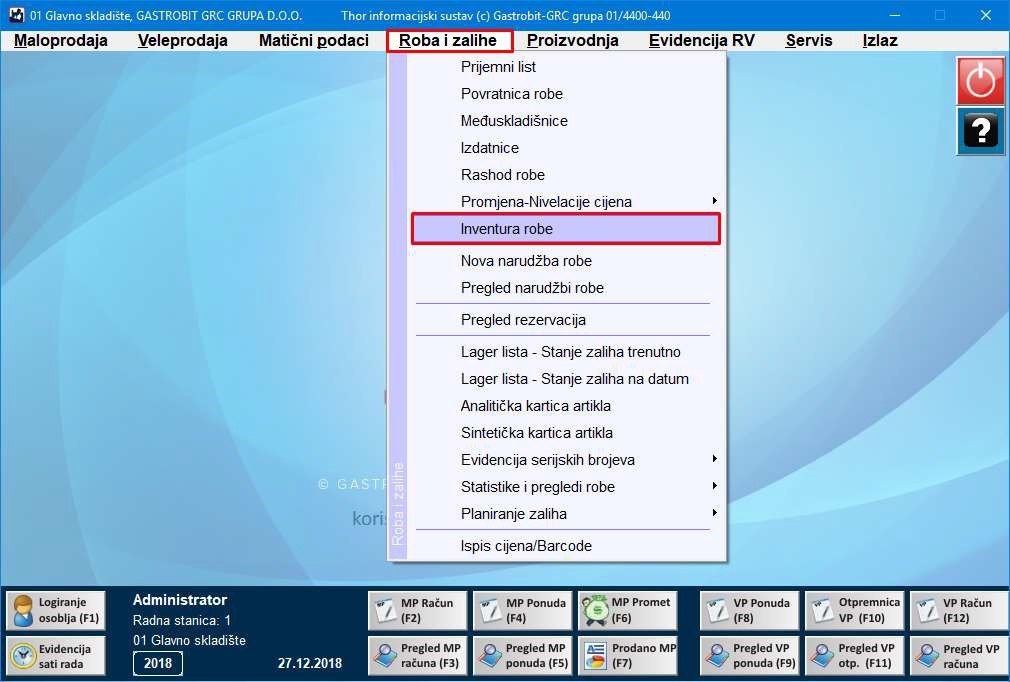Screen dimensions: 1010x682
Task: Open Lager lista - Stanje zaliha trenutno
Action: coord(562,352)
